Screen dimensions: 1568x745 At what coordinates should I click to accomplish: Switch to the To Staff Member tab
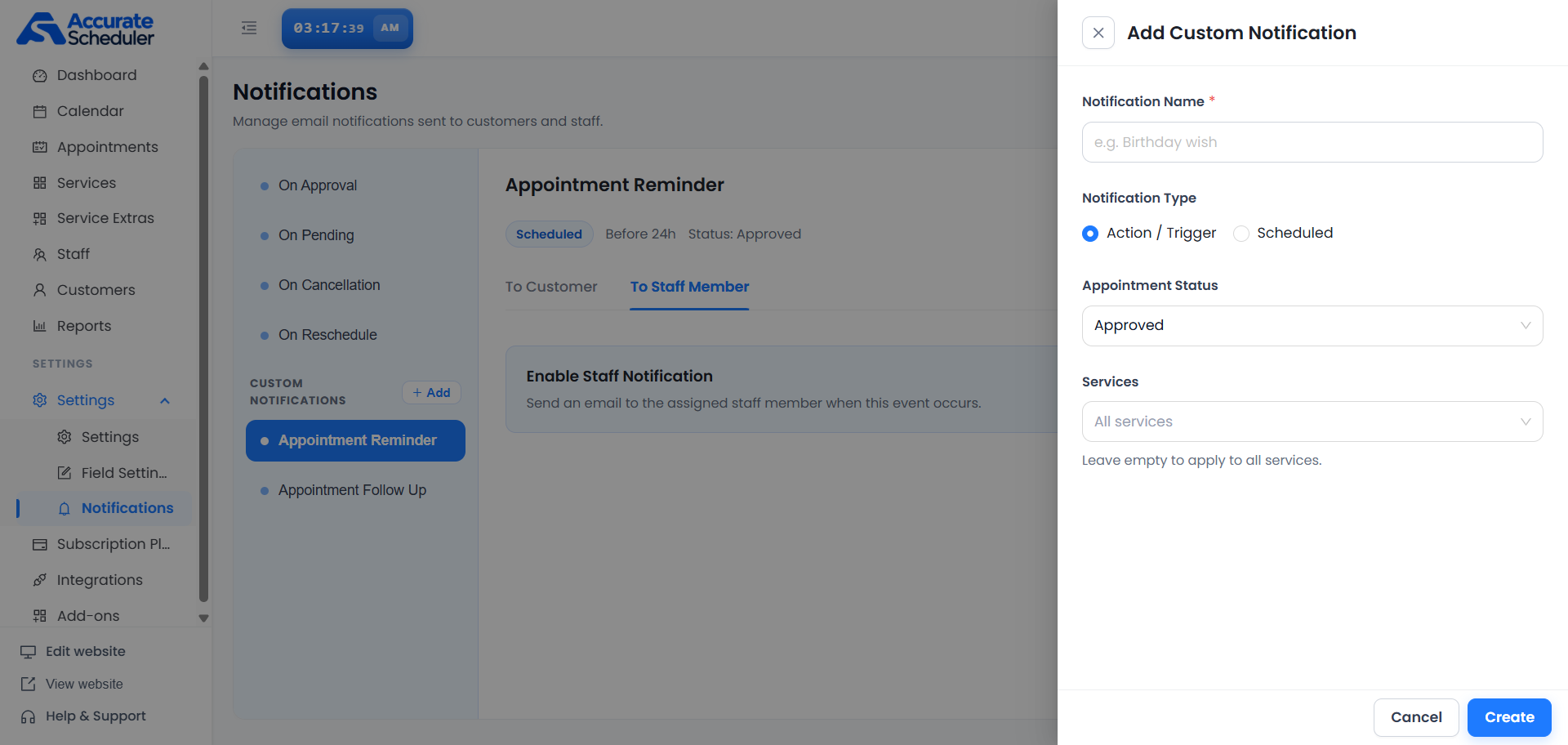(x=689, y=287)
